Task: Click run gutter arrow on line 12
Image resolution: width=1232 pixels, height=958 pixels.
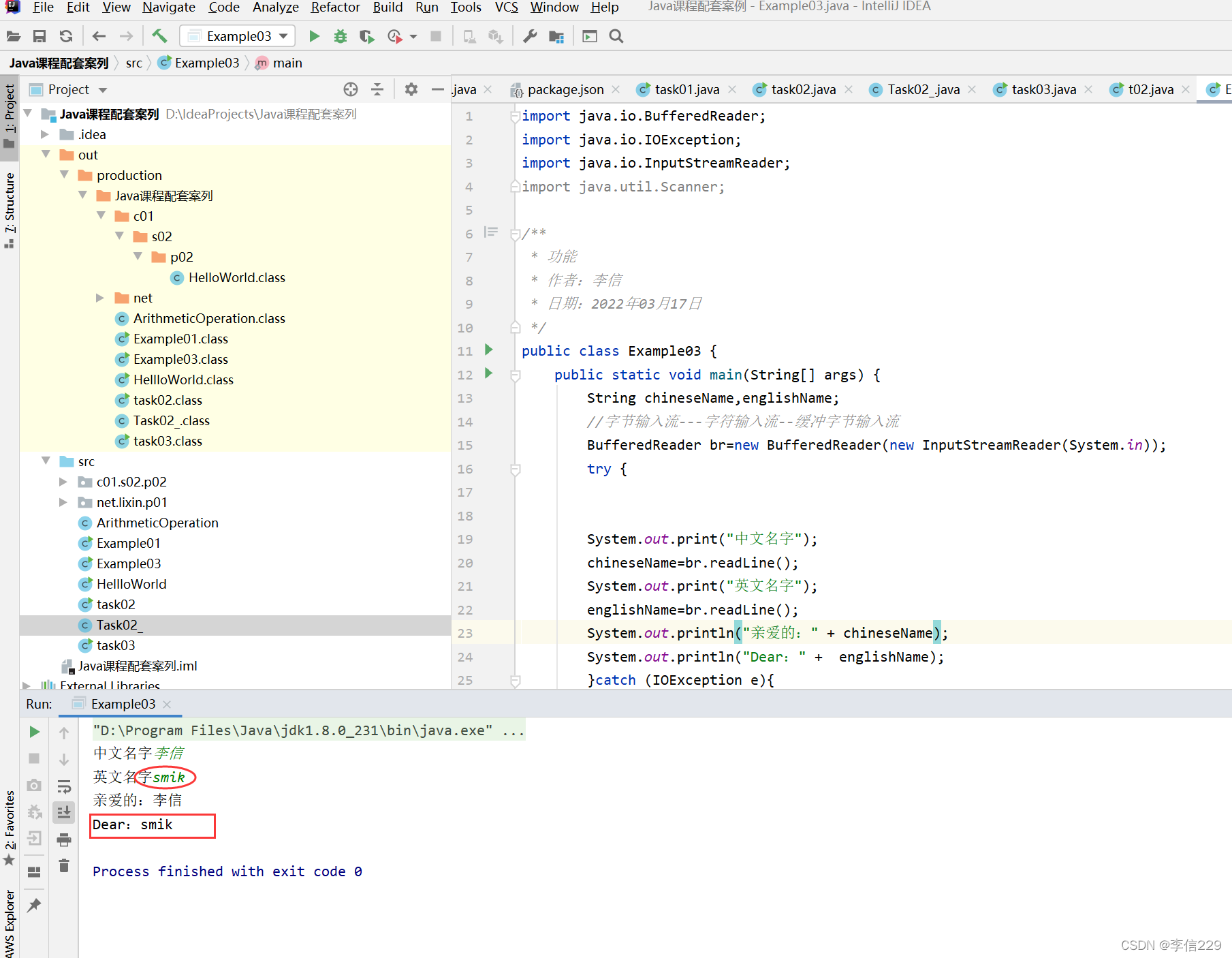Action: pyautogui.click(x=488, y=373)
